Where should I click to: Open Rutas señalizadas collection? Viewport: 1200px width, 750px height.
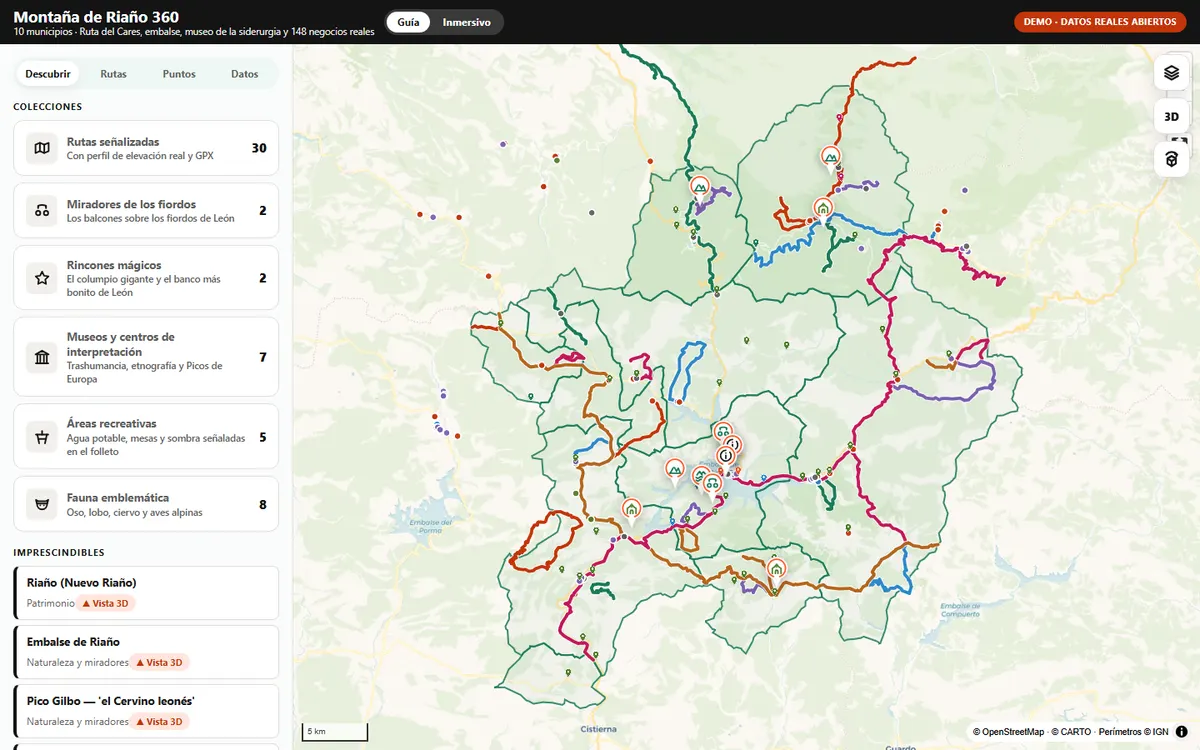point(146,148)
